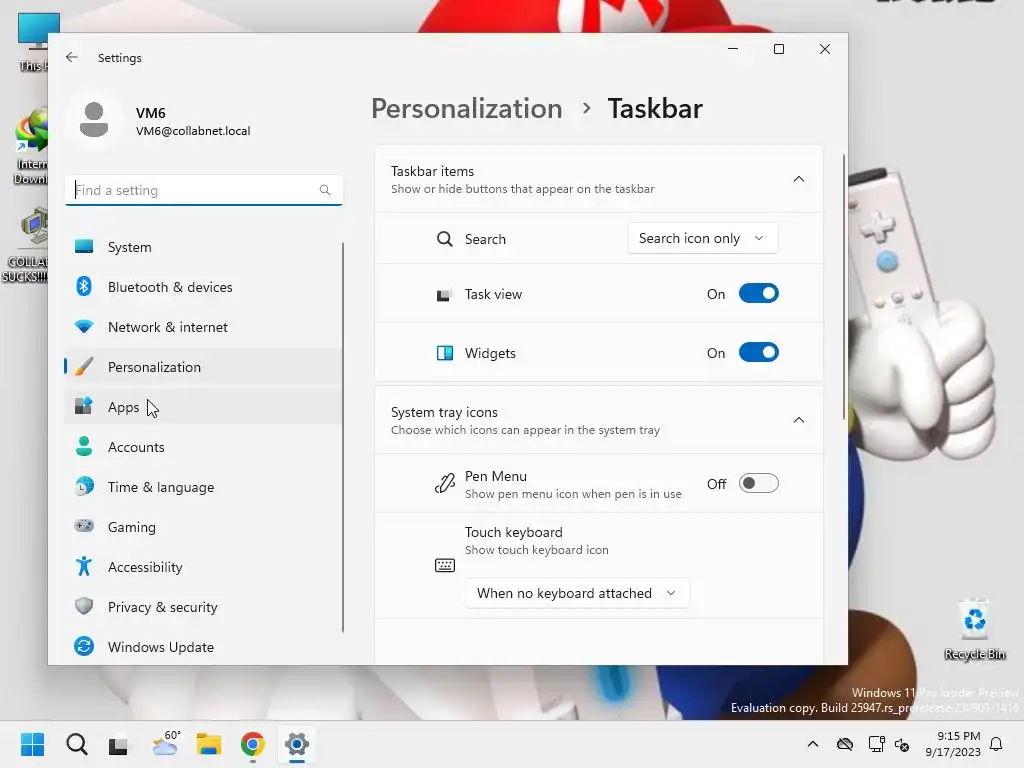Click the Privacy & security shield icon
The height and width of the screenshot is (768, 1024).
pos(84,606)
